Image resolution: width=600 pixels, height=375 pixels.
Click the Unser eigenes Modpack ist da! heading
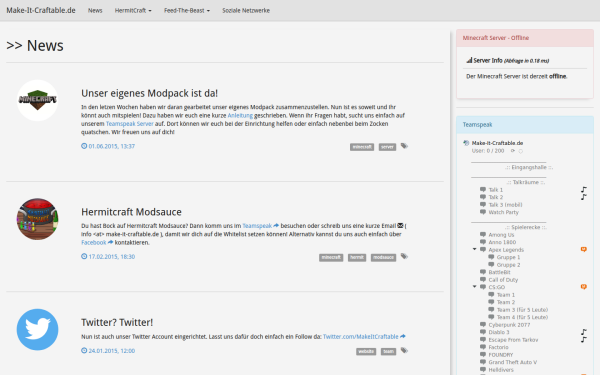click(x=149, y=93)
